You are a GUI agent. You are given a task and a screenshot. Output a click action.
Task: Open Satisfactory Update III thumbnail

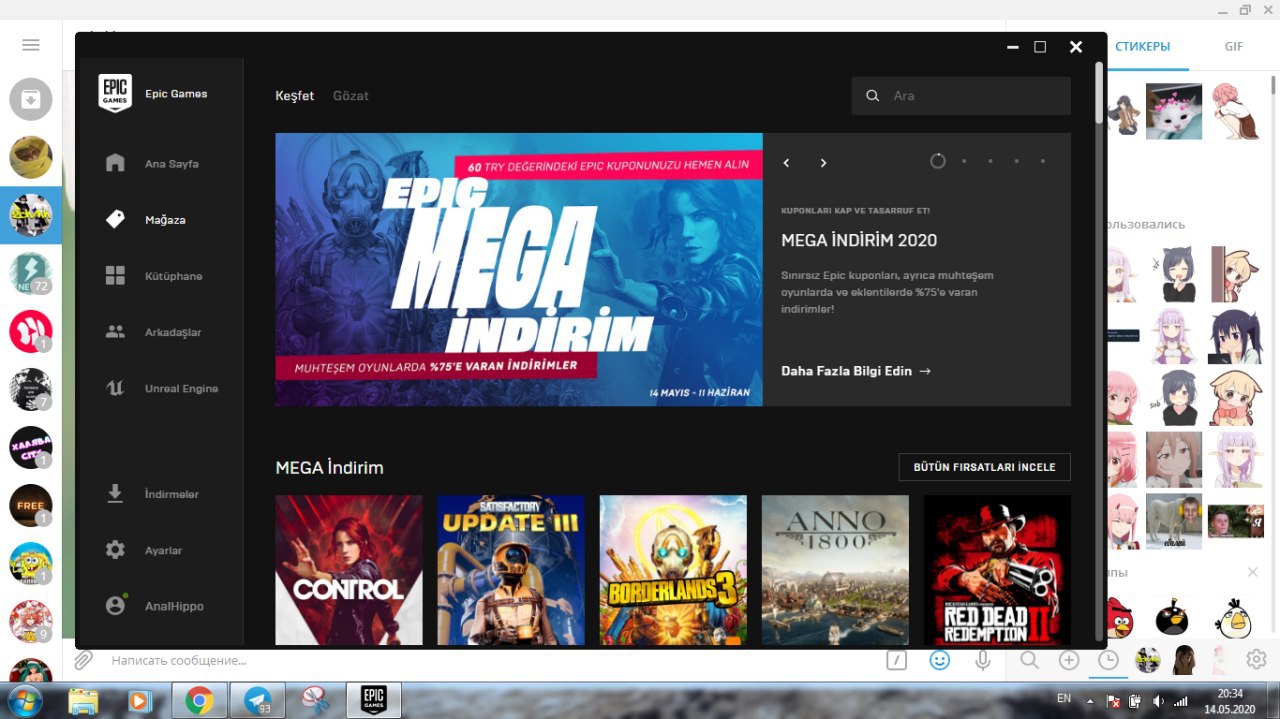[x=511, y=570]
